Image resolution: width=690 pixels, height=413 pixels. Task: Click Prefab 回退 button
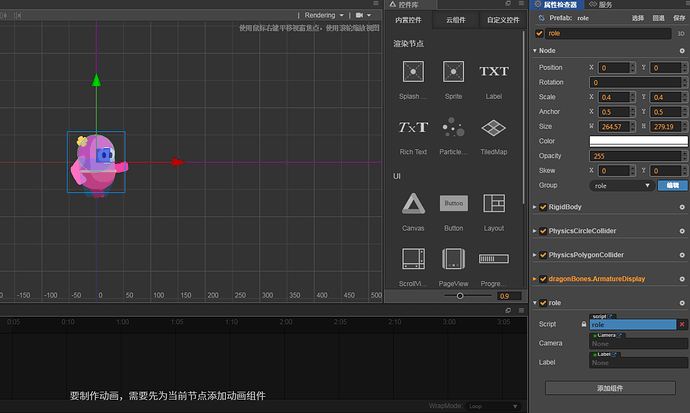click(x=658, y=18)
